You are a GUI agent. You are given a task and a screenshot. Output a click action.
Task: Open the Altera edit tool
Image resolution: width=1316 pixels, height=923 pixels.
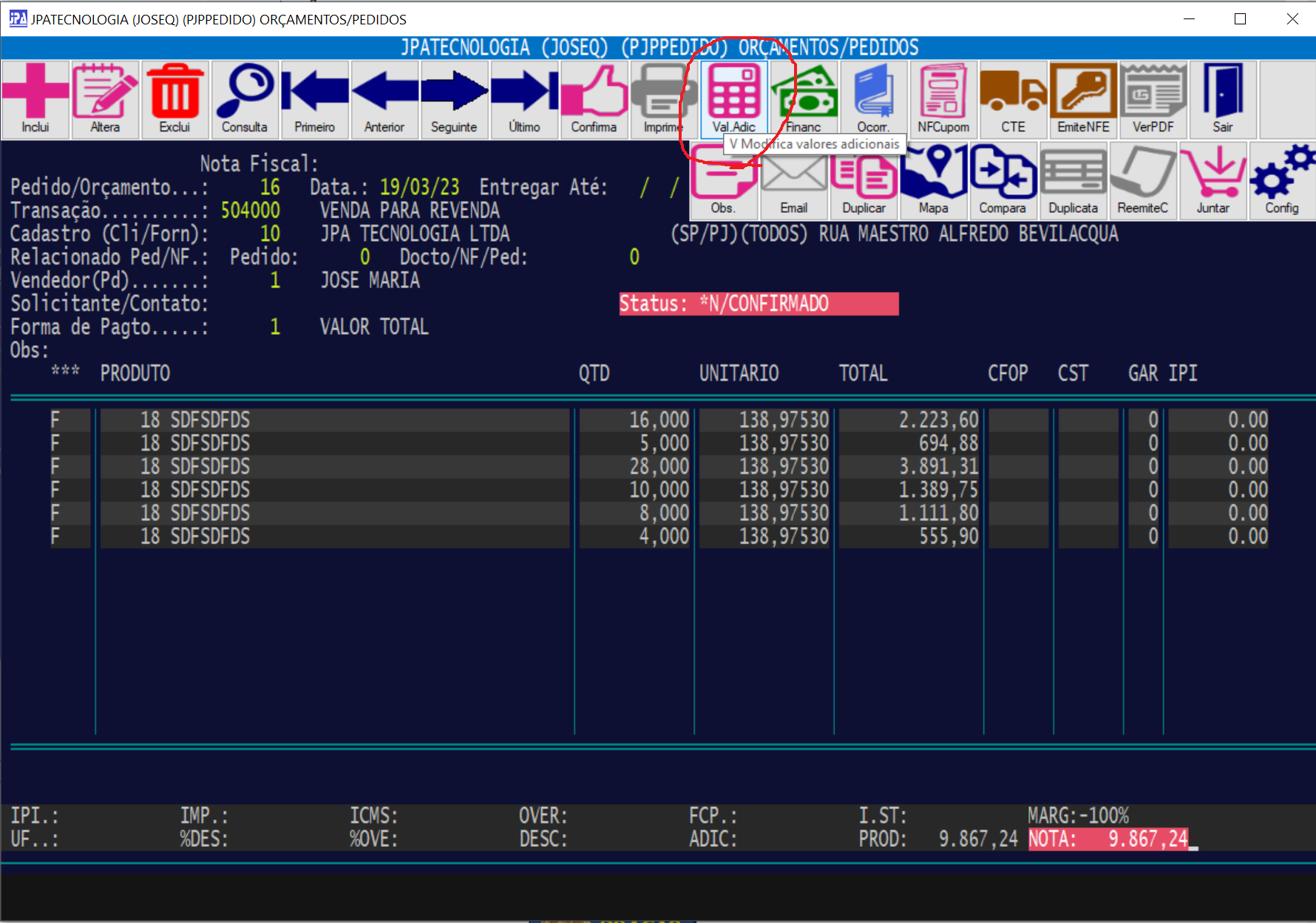105,100
